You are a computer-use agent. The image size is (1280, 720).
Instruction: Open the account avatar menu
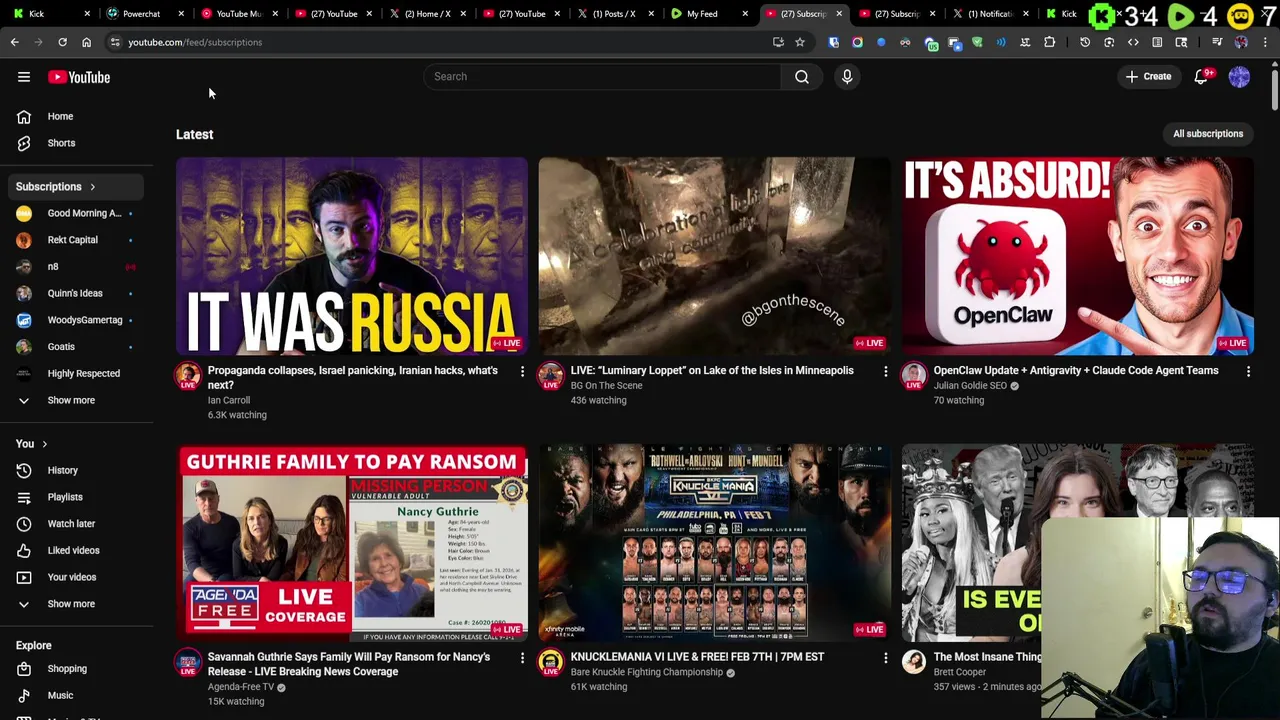(x=1239, y=77)
